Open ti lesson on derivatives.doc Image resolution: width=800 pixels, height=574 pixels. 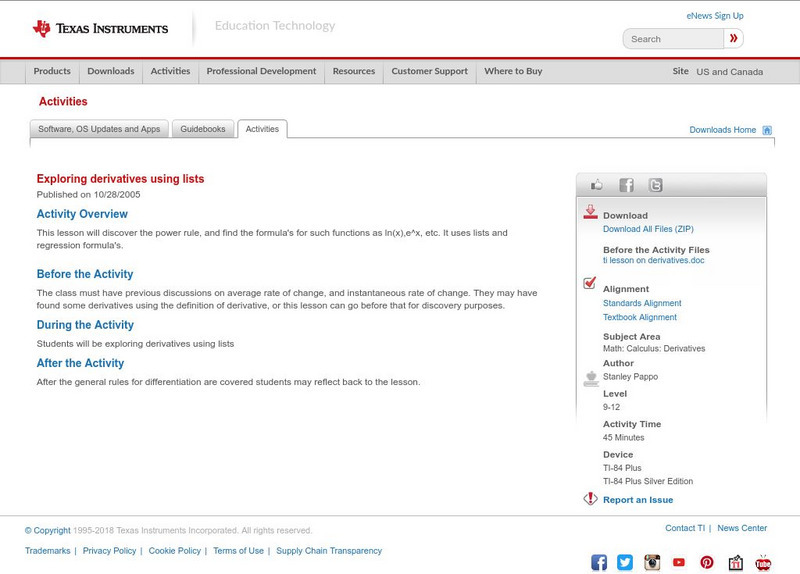coord(654,260)
